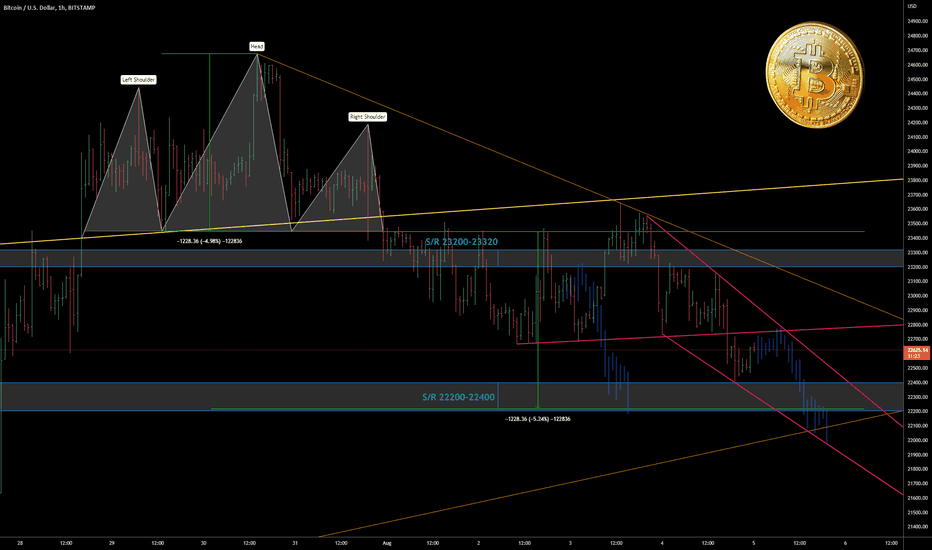The image size is (932, 550).
Task: Select the Left Shoulder label
Action: point(138,80)
